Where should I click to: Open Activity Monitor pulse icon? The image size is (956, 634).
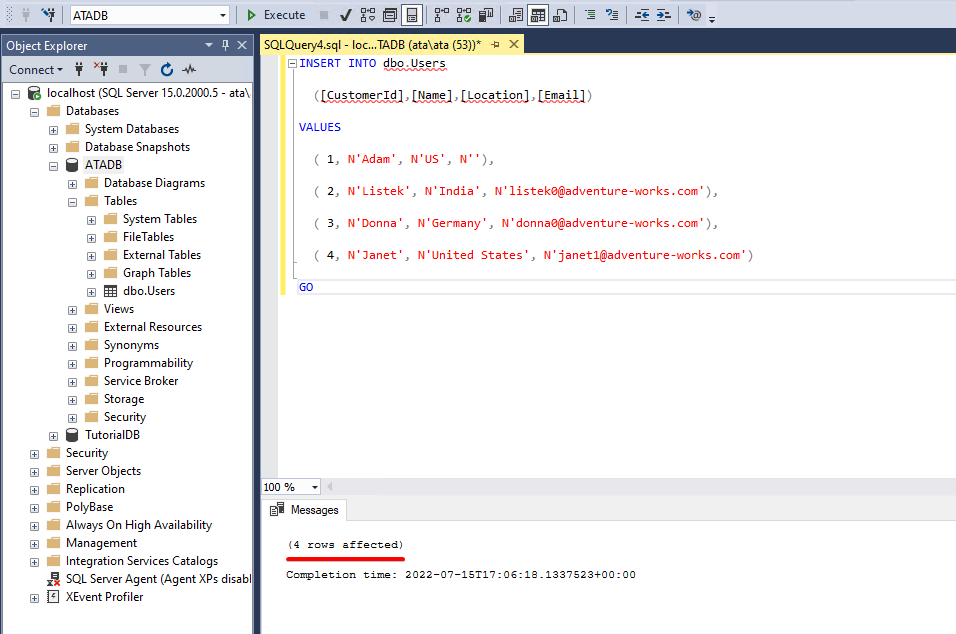tap(189, 69)
